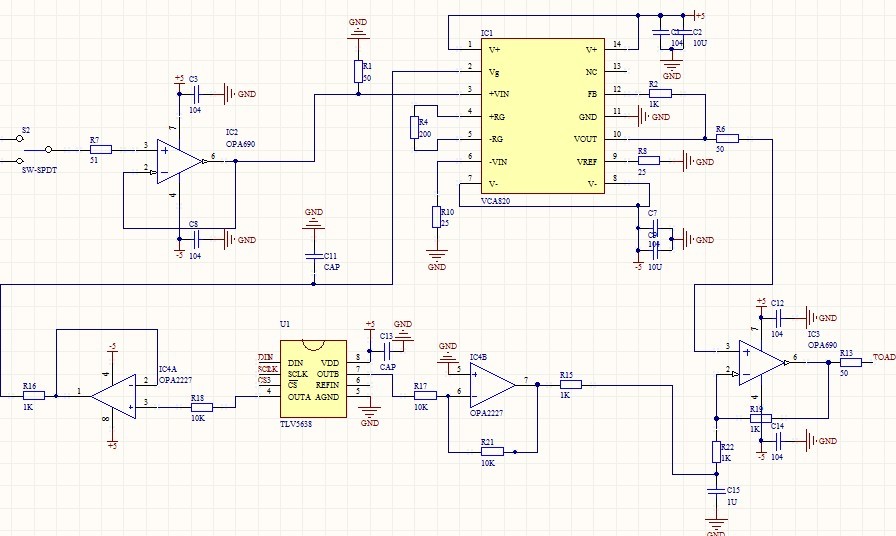Select capacitor C13 symbol near VDD
This screenshot has height=536, width=896.
387,351
